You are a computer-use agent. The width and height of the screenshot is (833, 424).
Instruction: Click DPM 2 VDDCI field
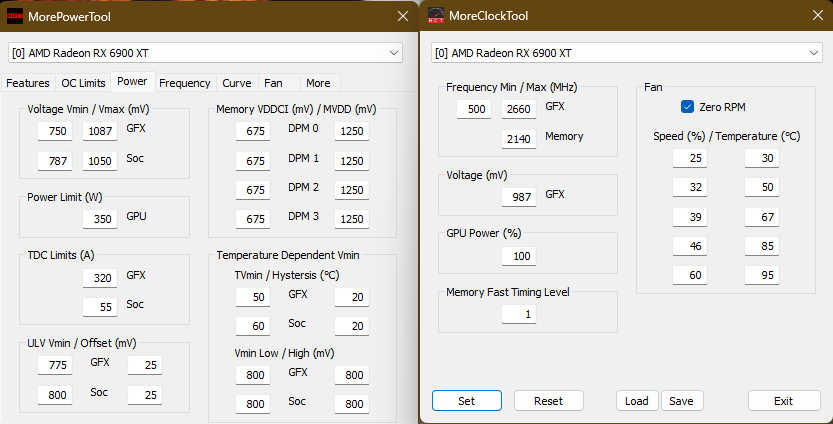pos(253,190)
